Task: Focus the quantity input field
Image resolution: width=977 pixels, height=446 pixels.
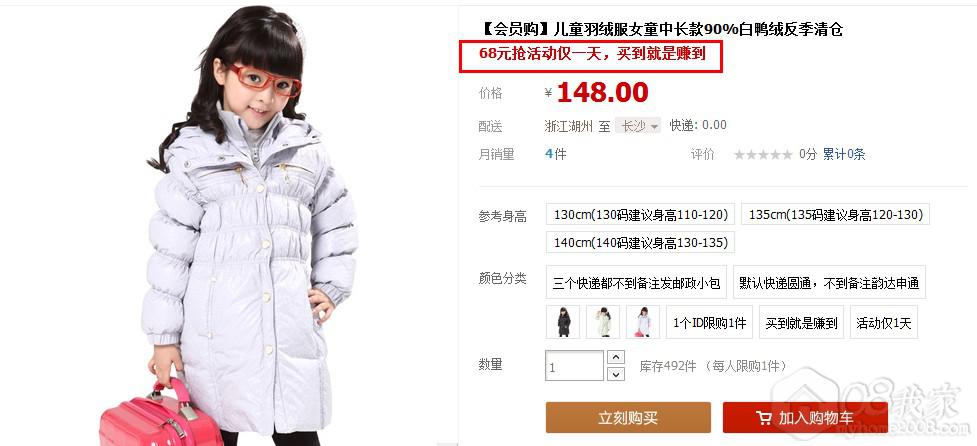Action: pyautogui.click(x=574, y=366)
